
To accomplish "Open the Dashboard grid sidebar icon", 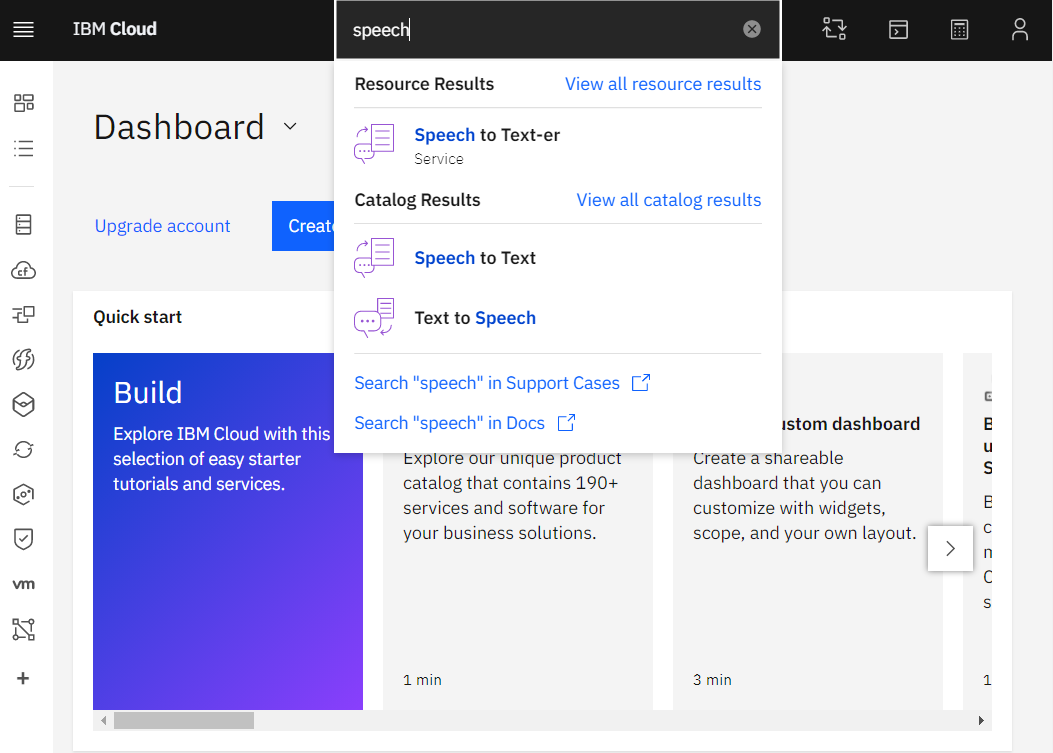I will pos(23,103).
